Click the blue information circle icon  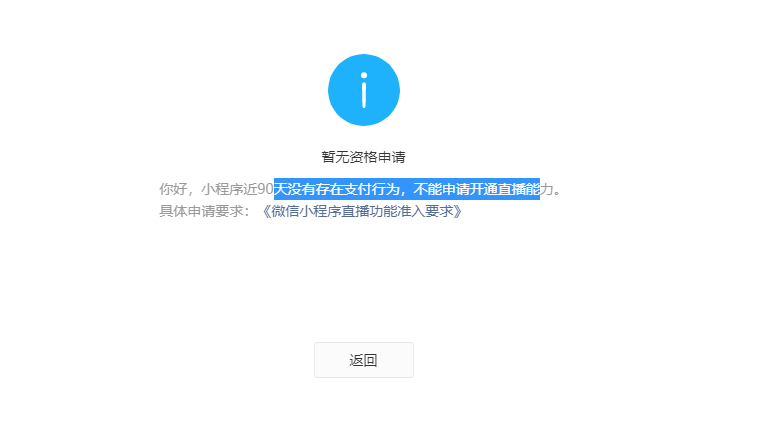click(364, 90)
